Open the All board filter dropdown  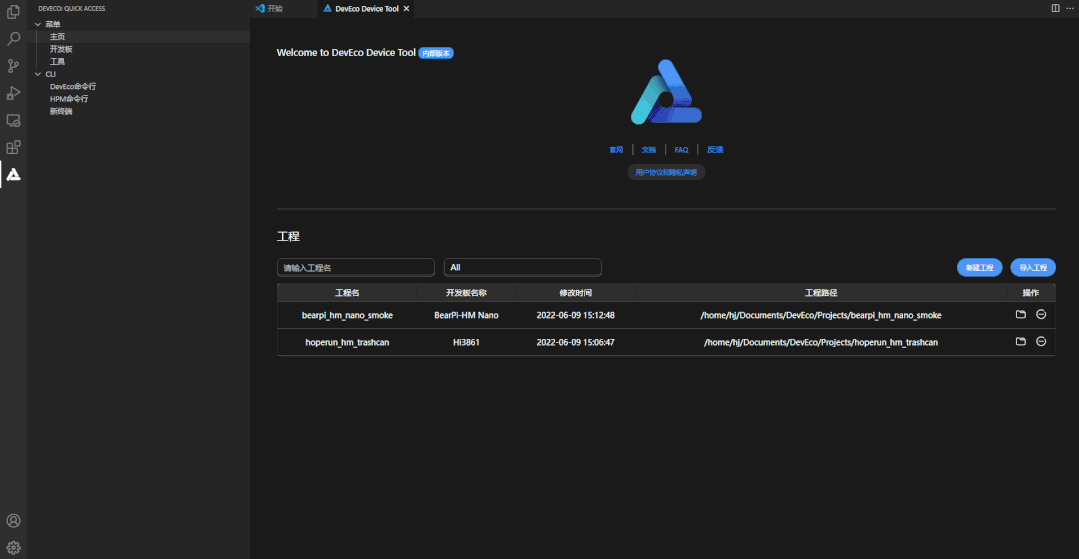tap(523, 267)
